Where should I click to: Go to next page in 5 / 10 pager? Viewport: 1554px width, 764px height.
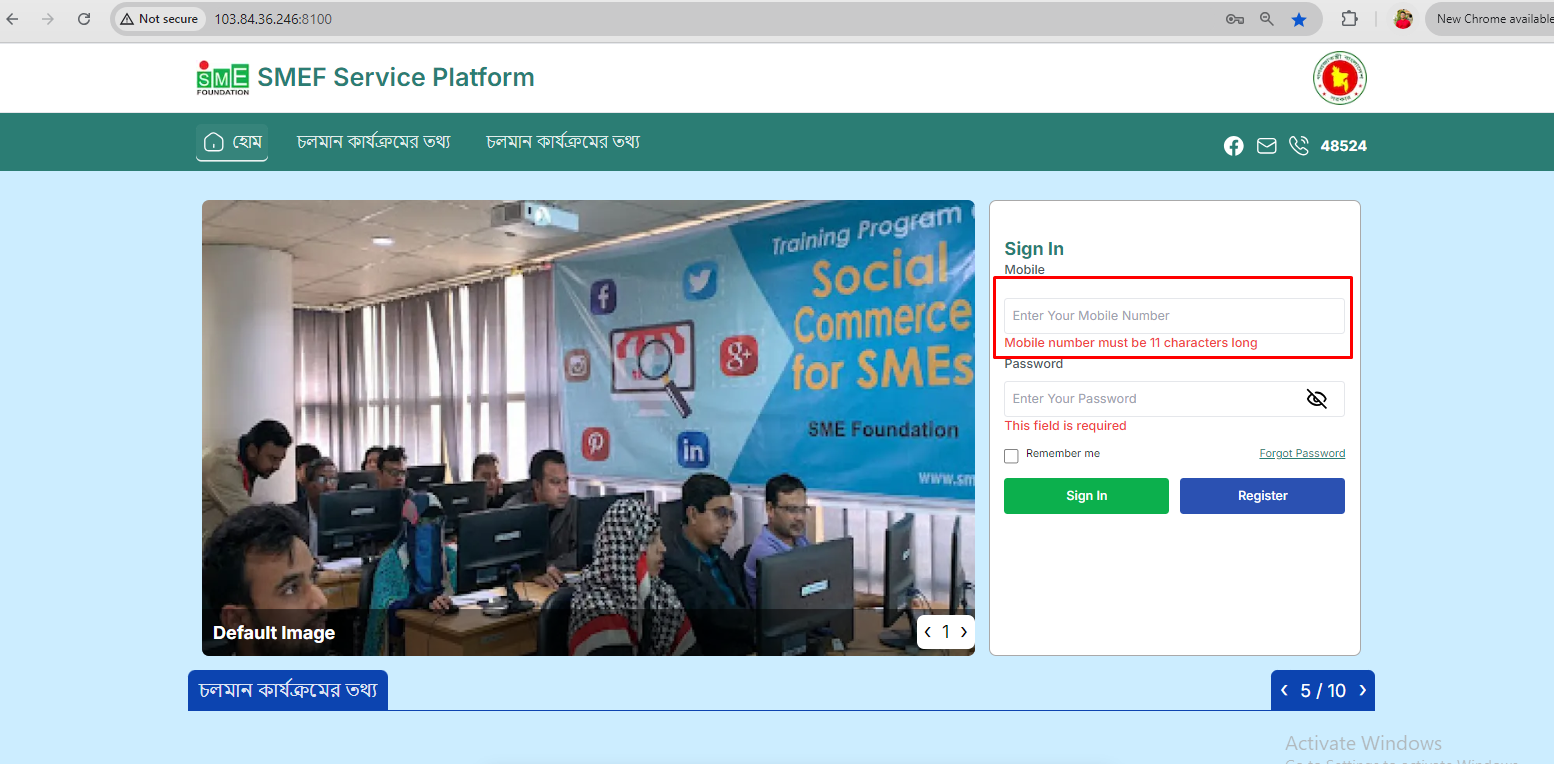pyautogui.click(x=1362, y=690)
